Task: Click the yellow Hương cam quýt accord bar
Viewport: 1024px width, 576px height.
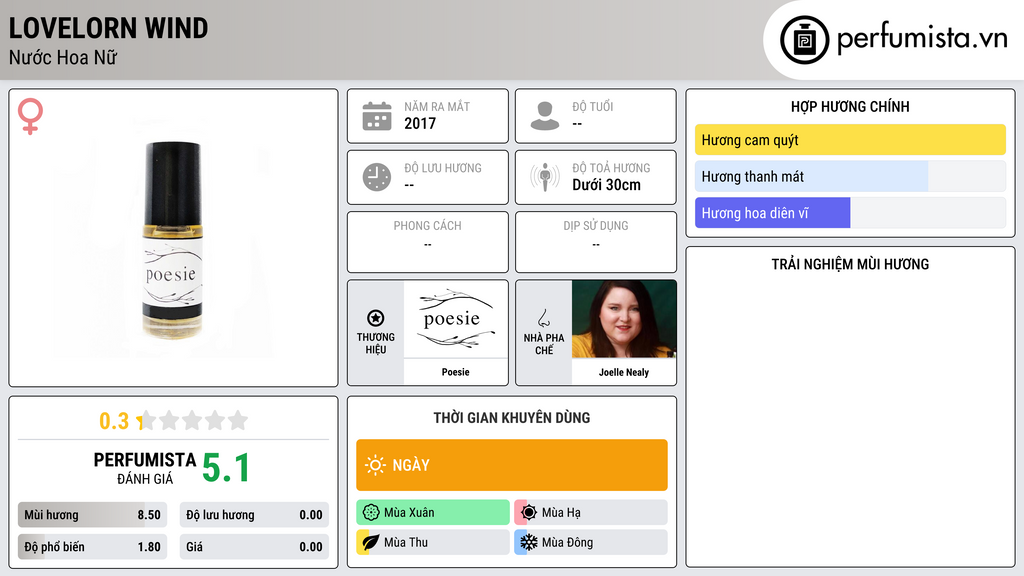Action: point(850,140)
